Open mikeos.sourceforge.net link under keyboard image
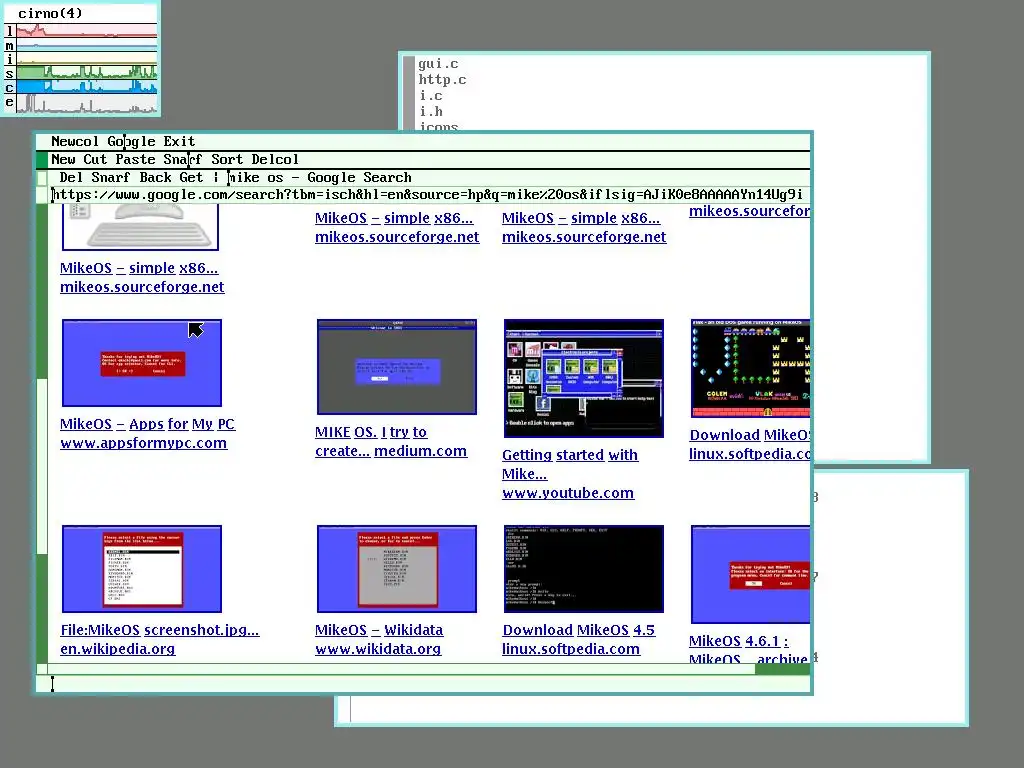The image size is (1024, 768). click(x=142, y=287)
